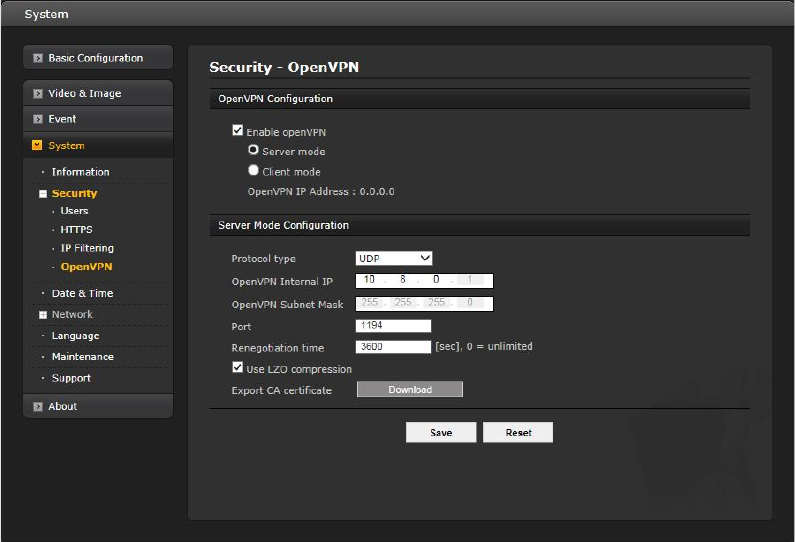Toggle Use LZO compression checkbox

coord(237,367)
